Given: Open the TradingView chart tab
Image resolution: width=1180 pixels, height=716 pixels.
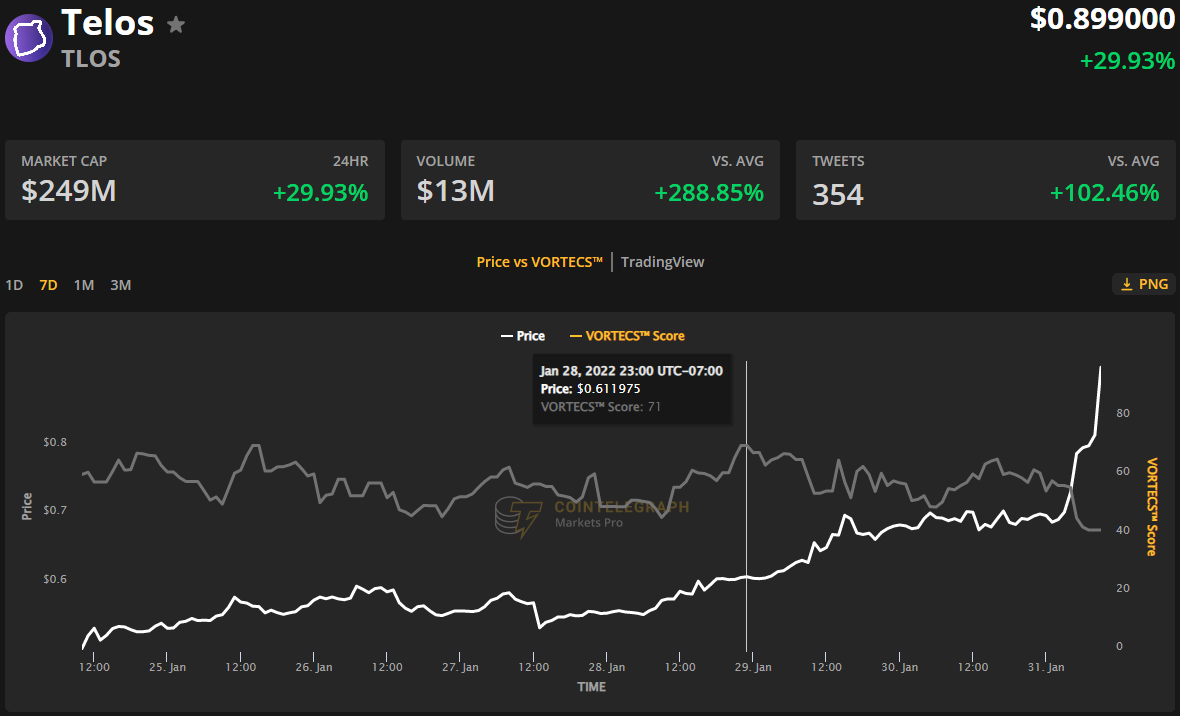Looking at the screenshot, I should [662, 262].
